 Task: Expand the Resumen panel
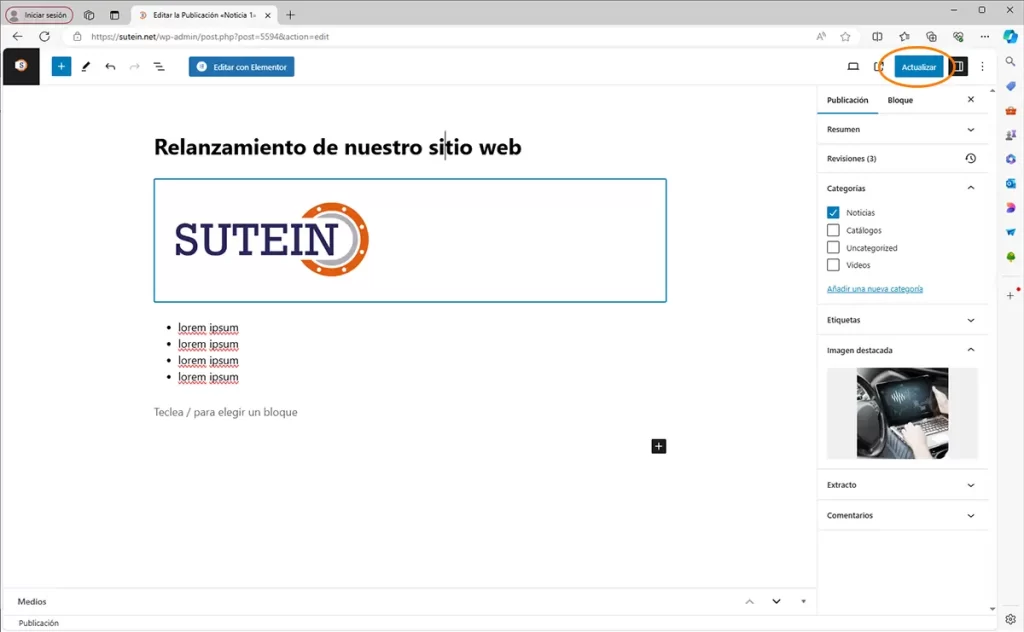902,129
